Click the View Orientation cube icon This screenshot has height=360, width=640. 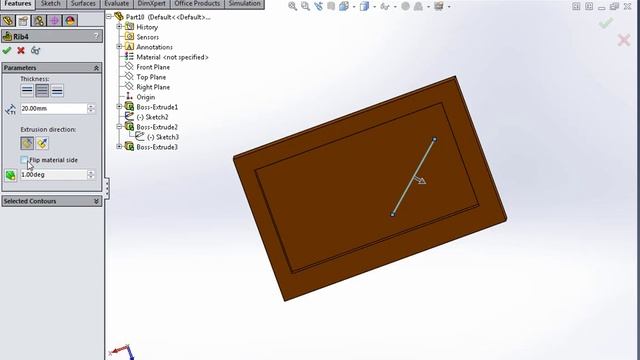(x=344, y=6)
